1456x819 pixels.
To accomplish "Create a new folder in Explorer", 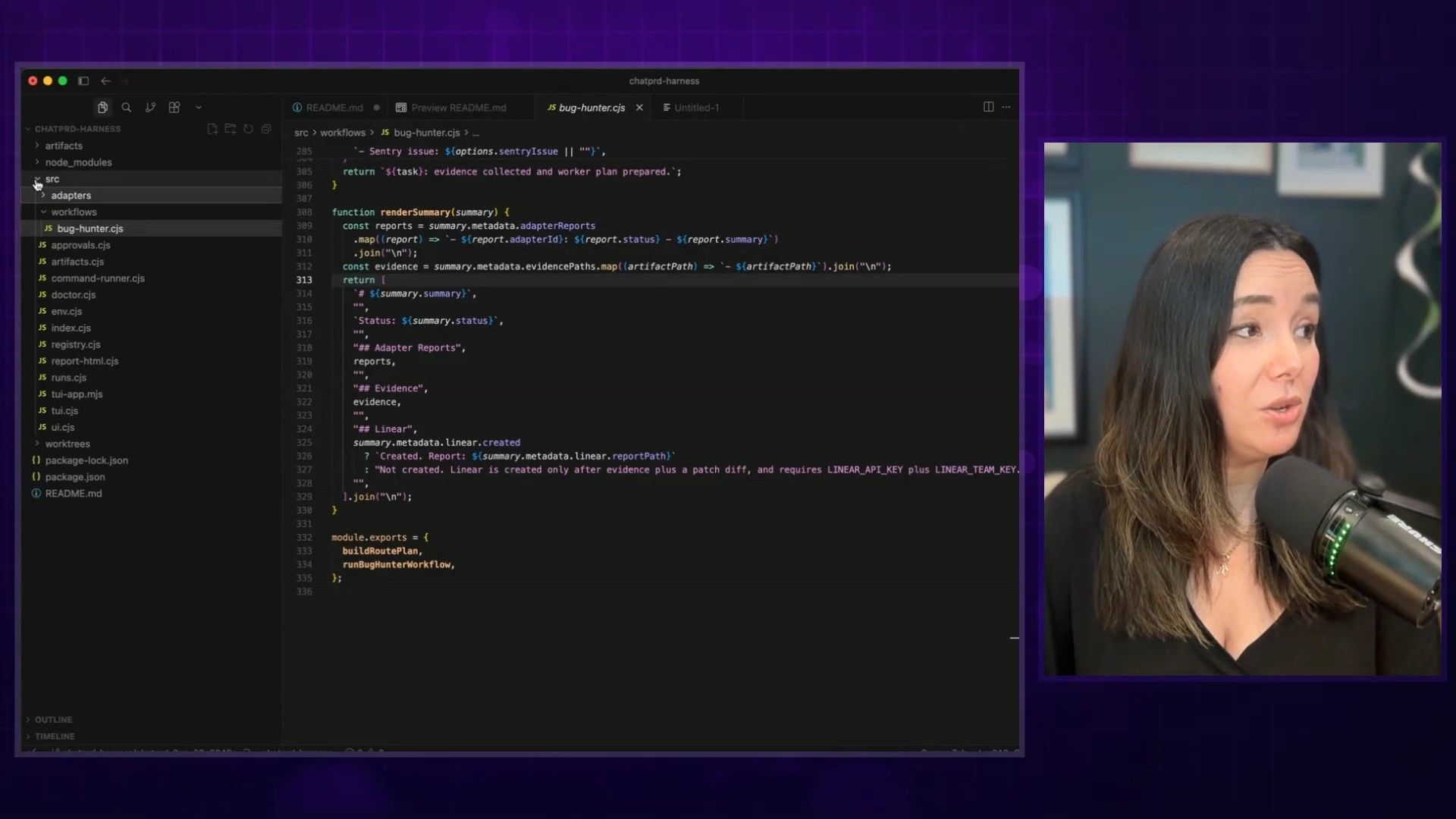I will tap(231, 129).
